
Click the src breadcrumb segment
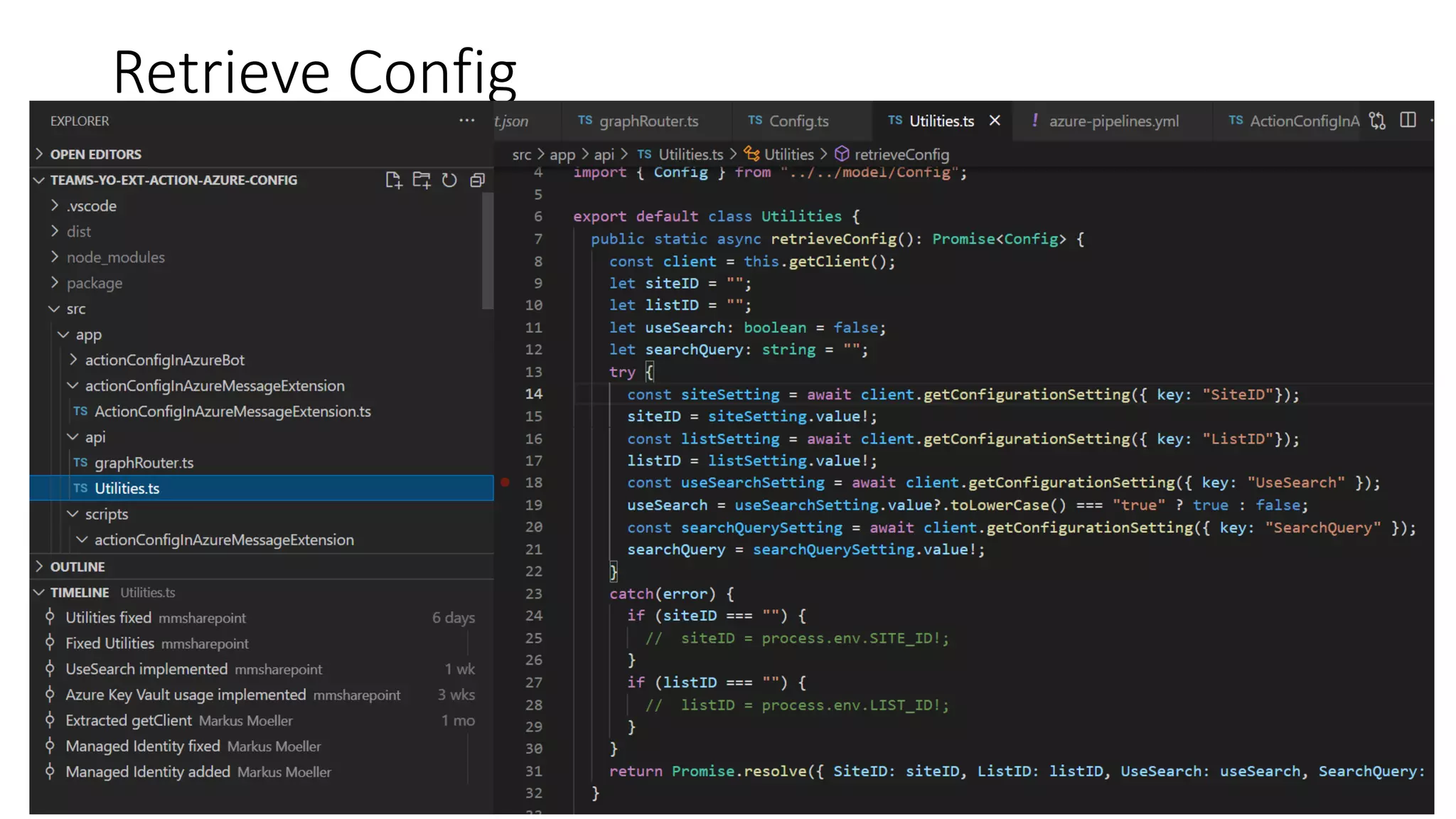521,154
